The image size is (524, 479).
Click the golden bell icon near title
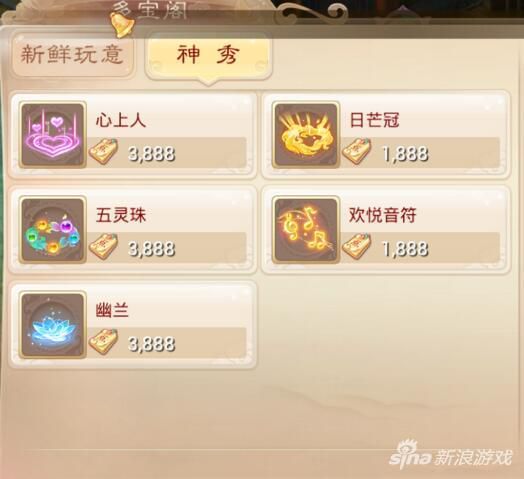122,24
